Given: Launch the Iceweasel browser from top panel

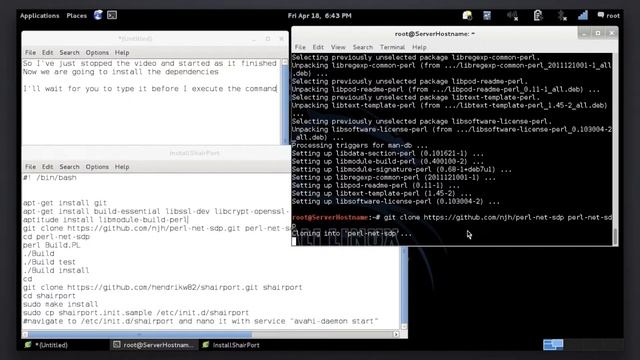Looking at the screenshot, I should [98, 15].
